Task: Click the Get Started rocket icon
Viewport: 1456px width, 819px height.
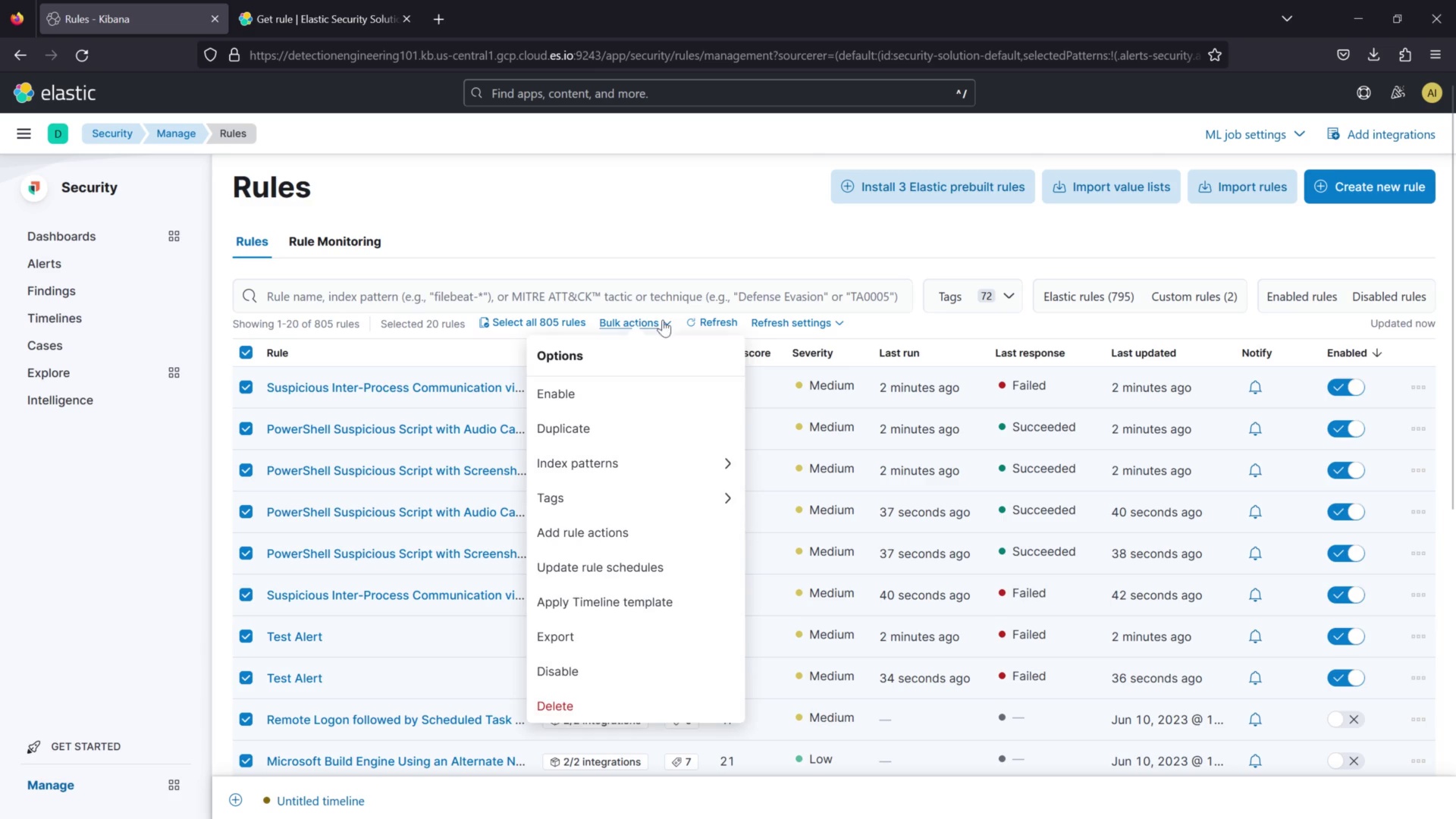Action: tap(33, 747)
